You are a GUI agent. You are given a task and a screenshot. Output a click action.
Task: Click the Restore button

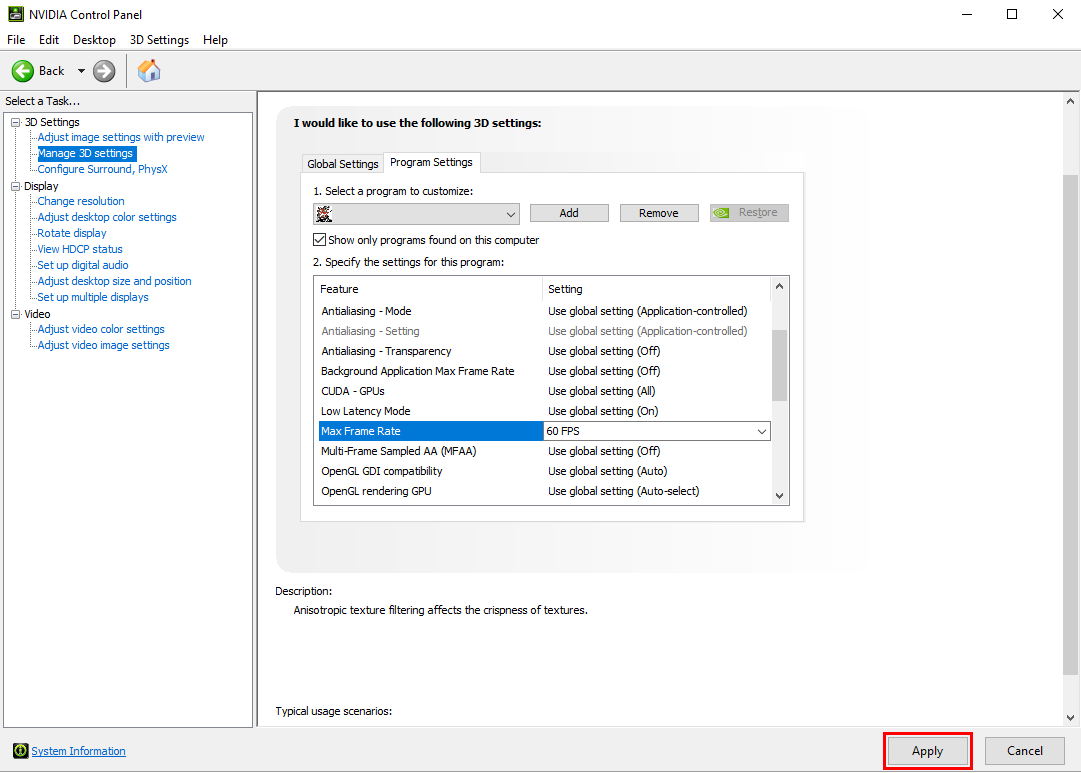(749, 213)
